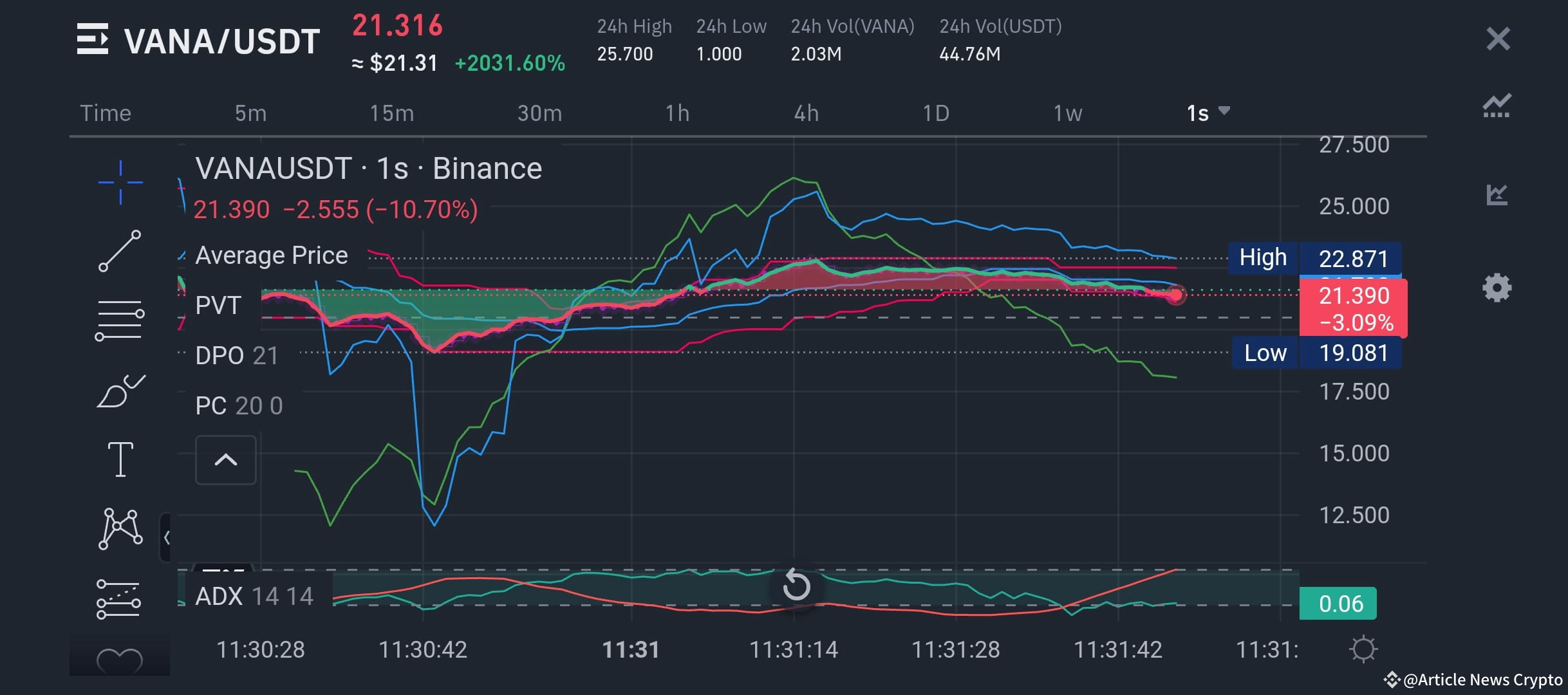Select the brush drawing tool
Image resolution: width=1568 pixels, height=695 pixels.
pyautogui.click(x=119, y=391)
